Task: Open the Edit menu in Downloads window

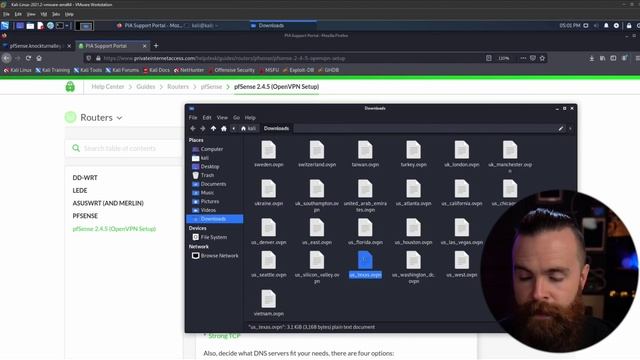Action: click(x=207, y=118)
